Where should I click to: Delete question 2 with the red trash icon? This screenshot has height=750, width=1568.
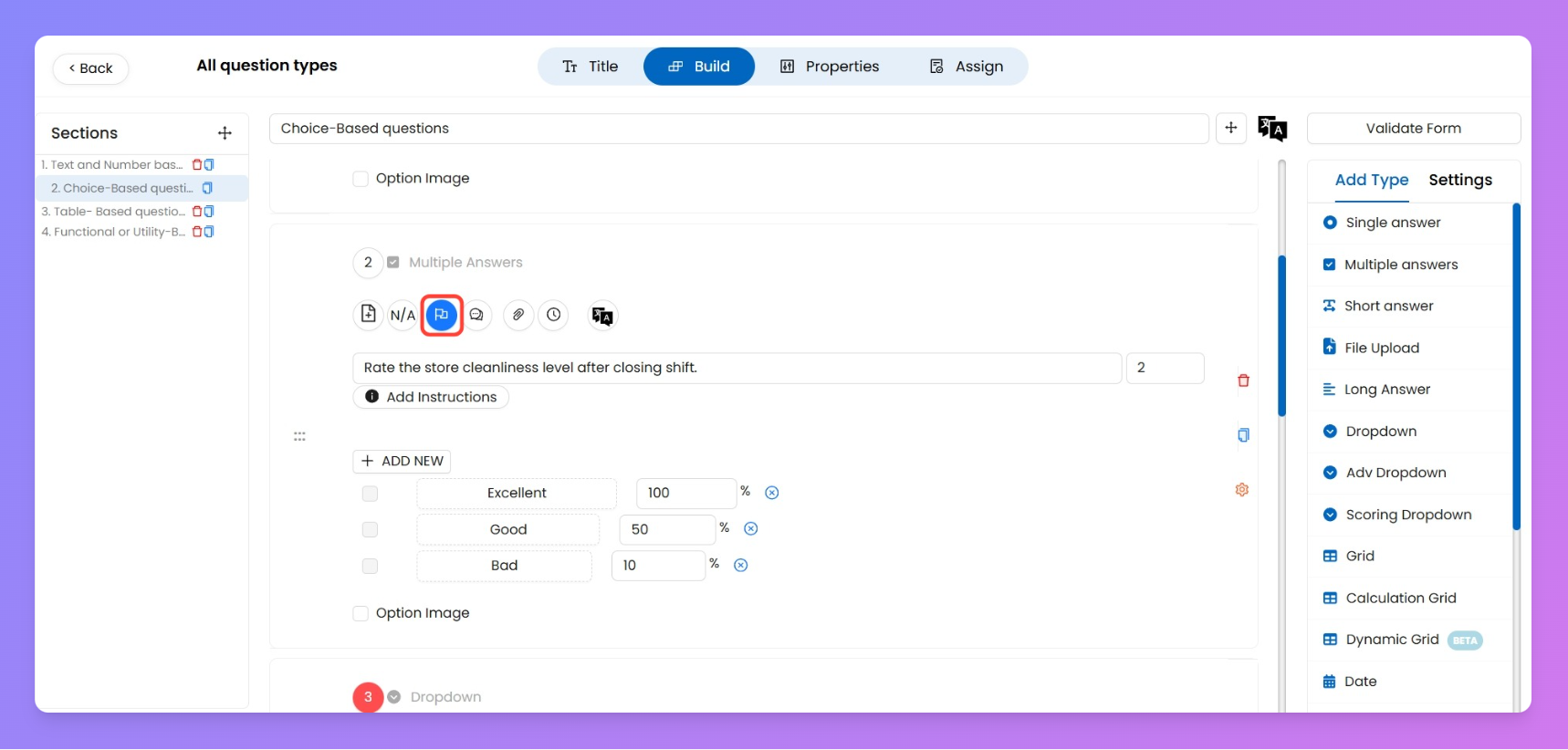(1243, 380)
